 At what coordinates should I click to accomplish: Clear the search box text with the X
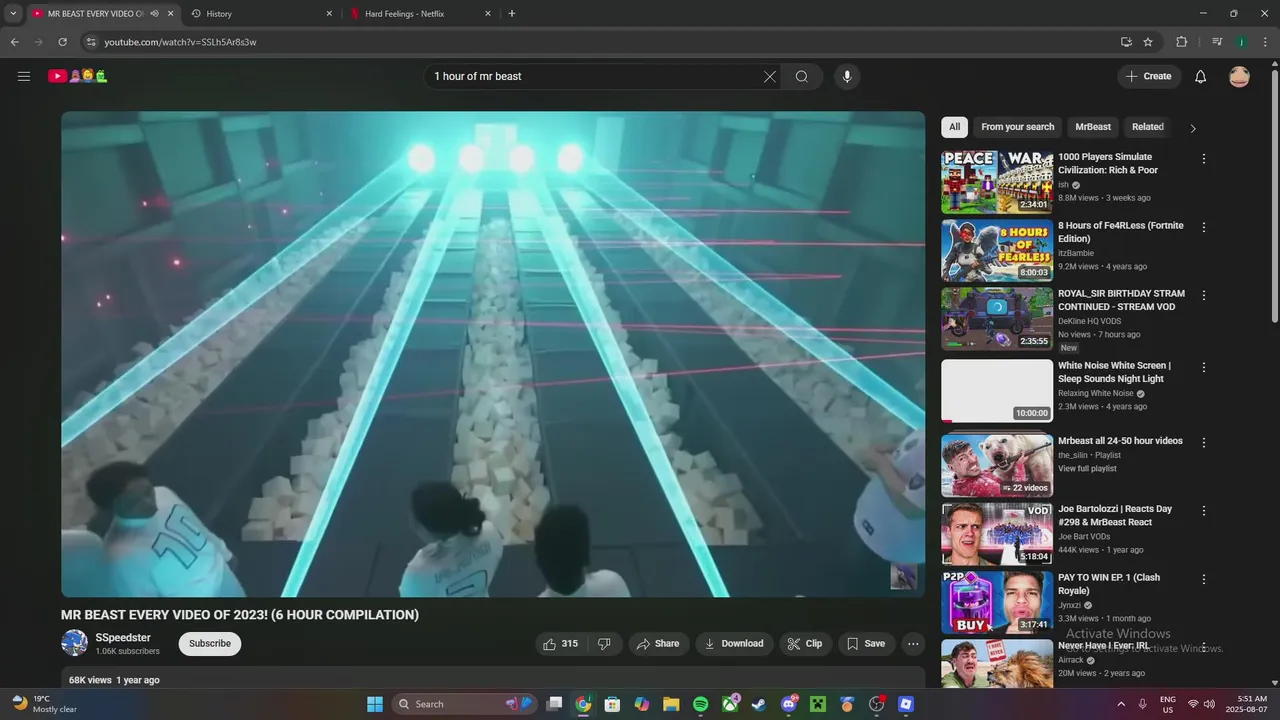770,76
